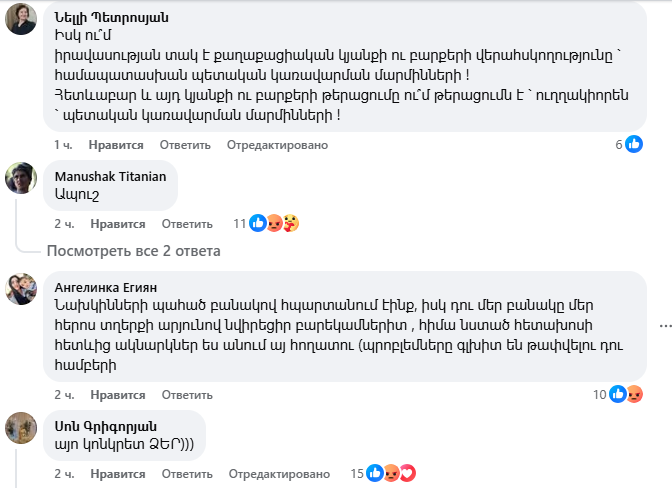Like Ангелинка Егиян's comment via Нравится
672x488 pixels.
(117, 395)
